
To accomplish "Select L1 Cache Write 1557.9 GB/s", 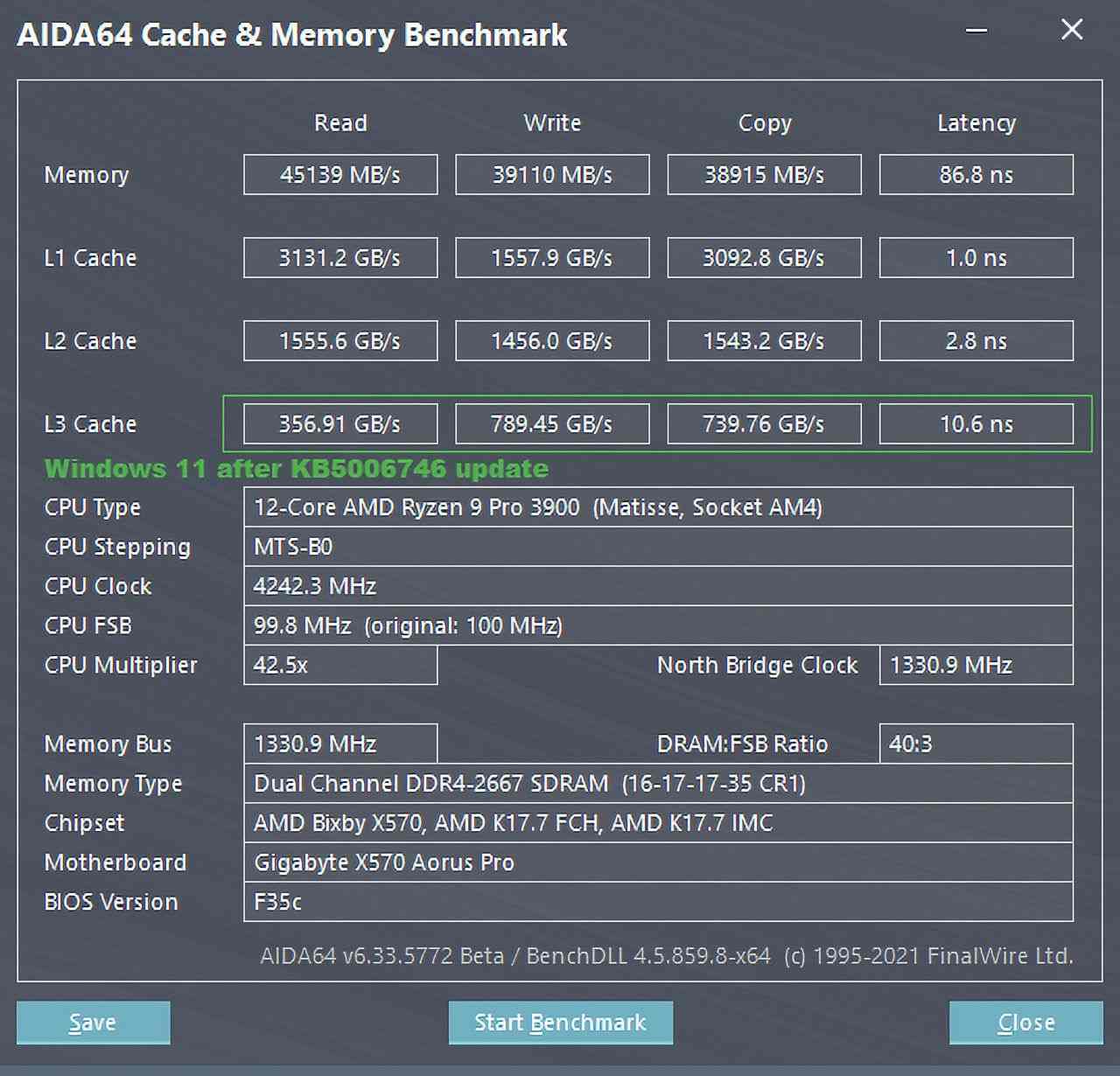I will [552, 258].
